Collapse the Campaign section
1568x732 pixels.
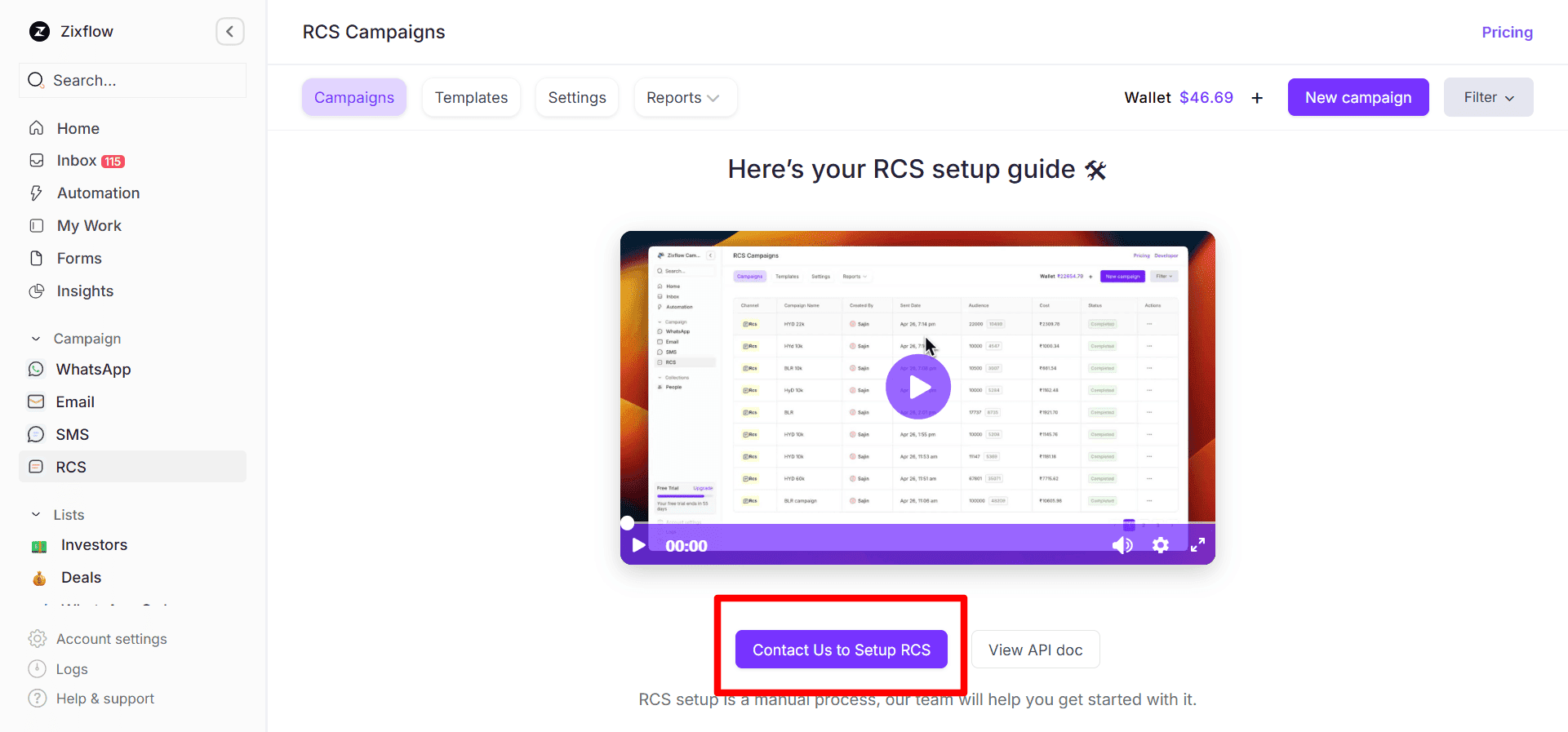click(36, 339)
